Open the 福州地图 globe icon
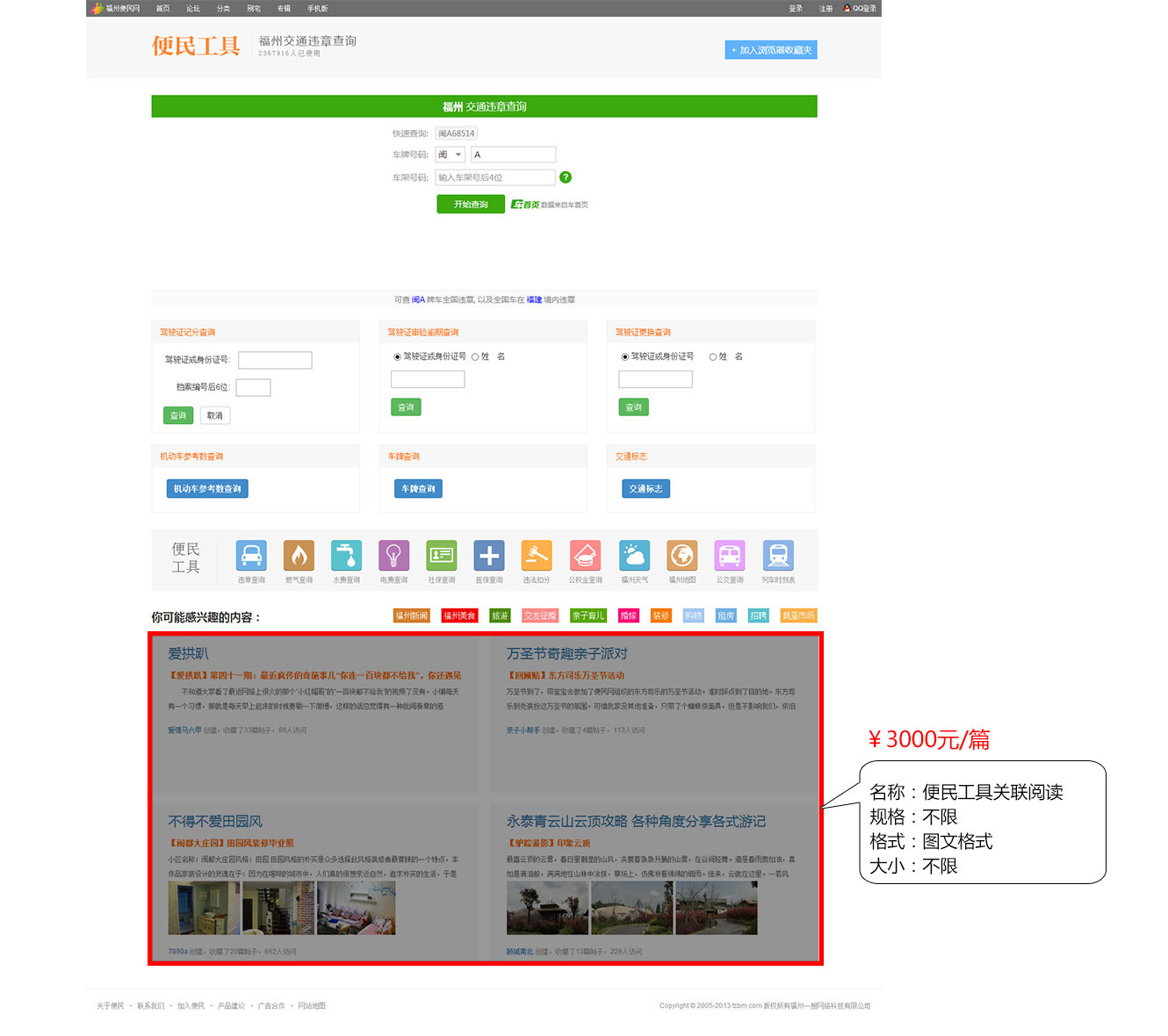 (681, 556)
